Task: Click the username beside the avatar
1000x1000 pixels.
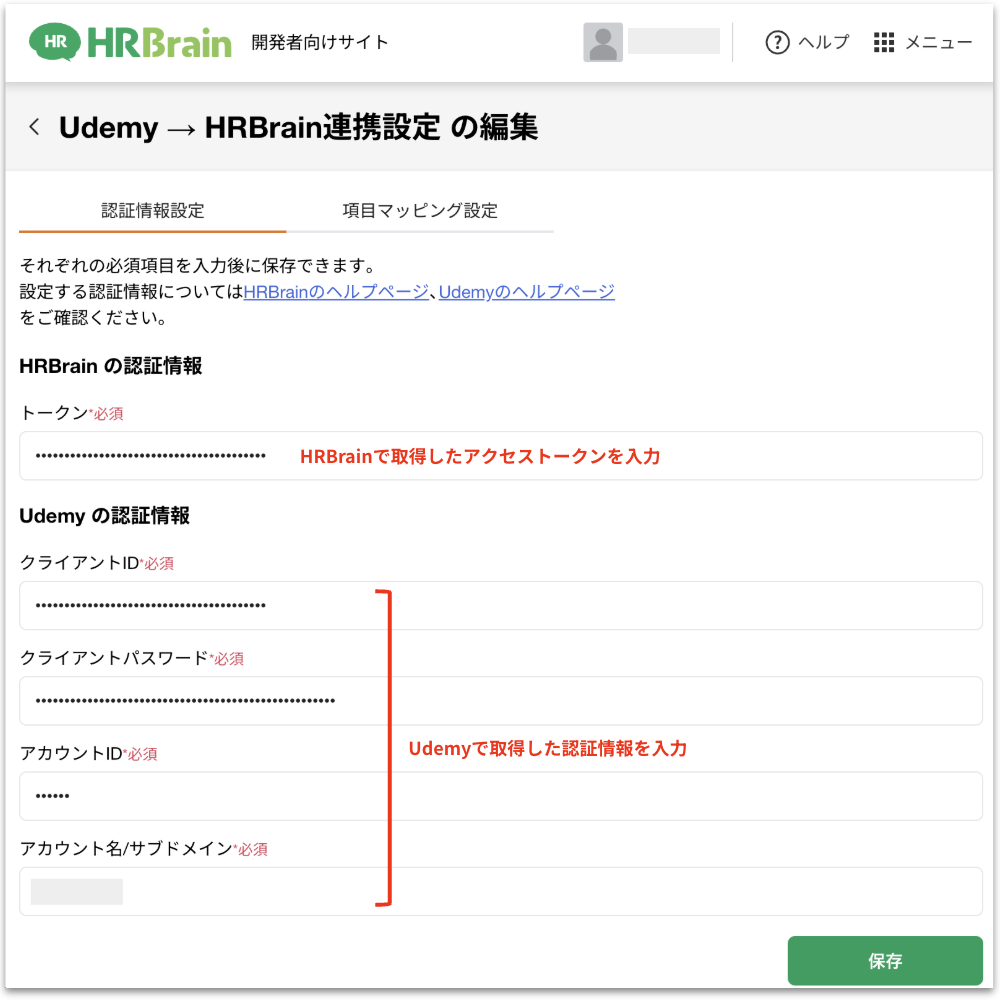Action: pos(674,42)
